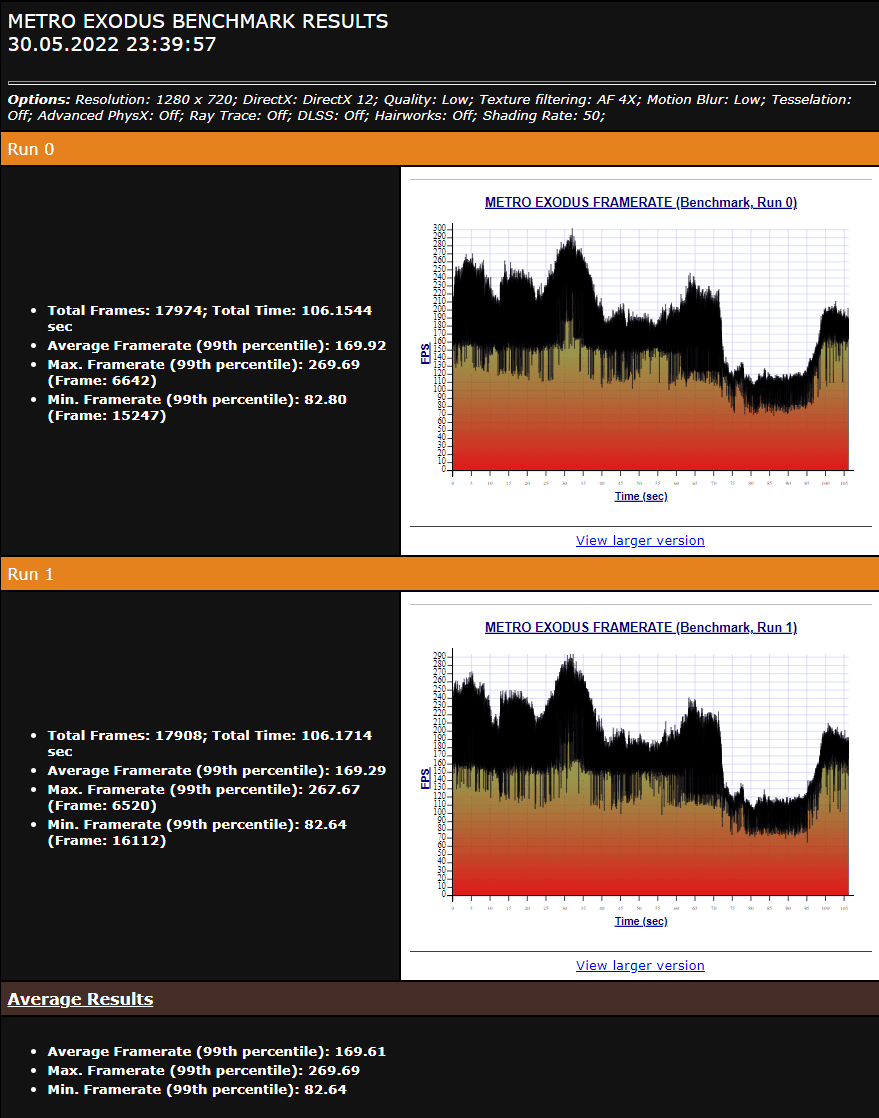
Task: Click Average Framerate 169.29 in Run 1
Action: point(217,771)
